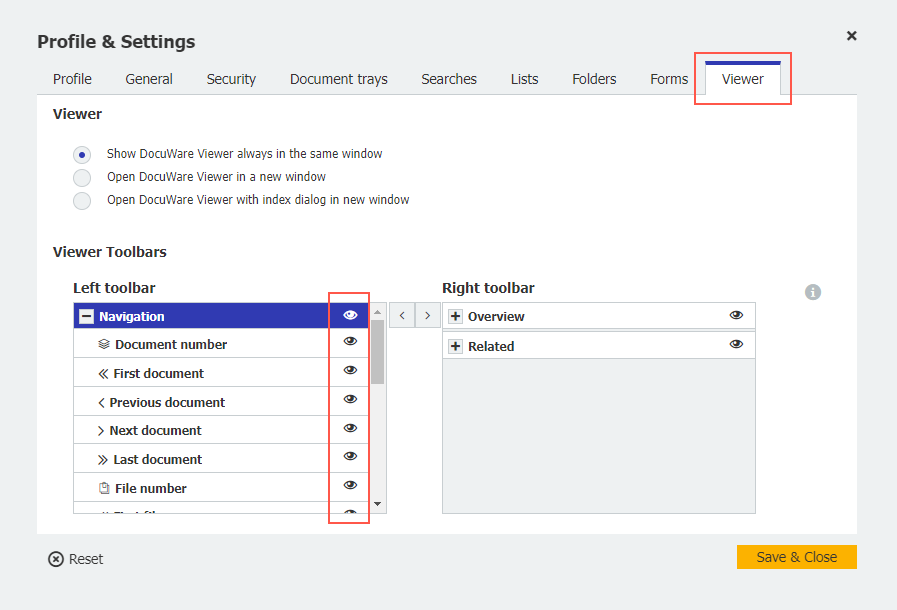Click the Document number stack icon

[x=104, y=345]
